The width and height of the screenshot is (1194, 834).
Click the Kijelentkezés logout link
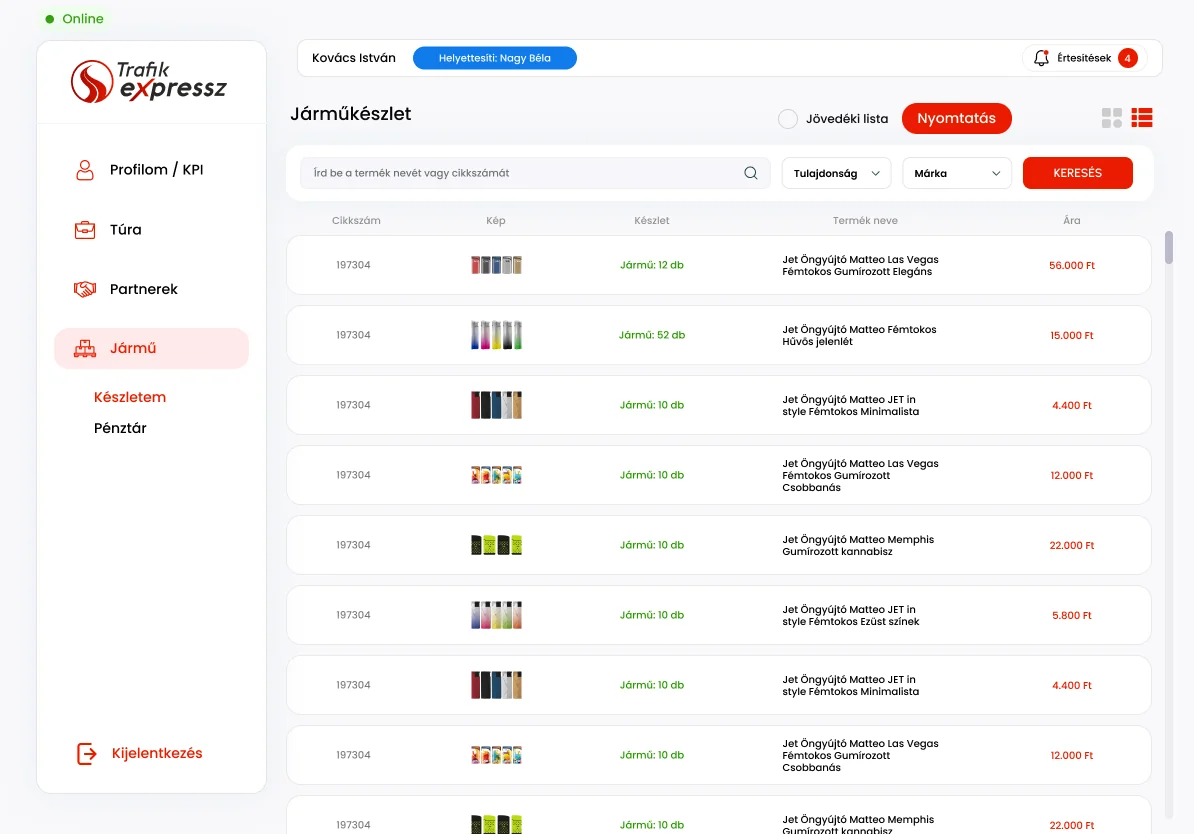157,753
